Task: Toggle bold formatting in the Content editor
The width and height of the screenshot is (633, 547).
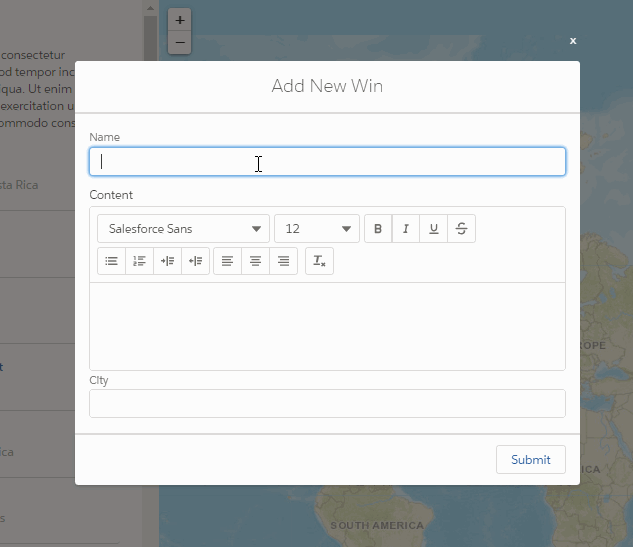Action: (378, 229)
